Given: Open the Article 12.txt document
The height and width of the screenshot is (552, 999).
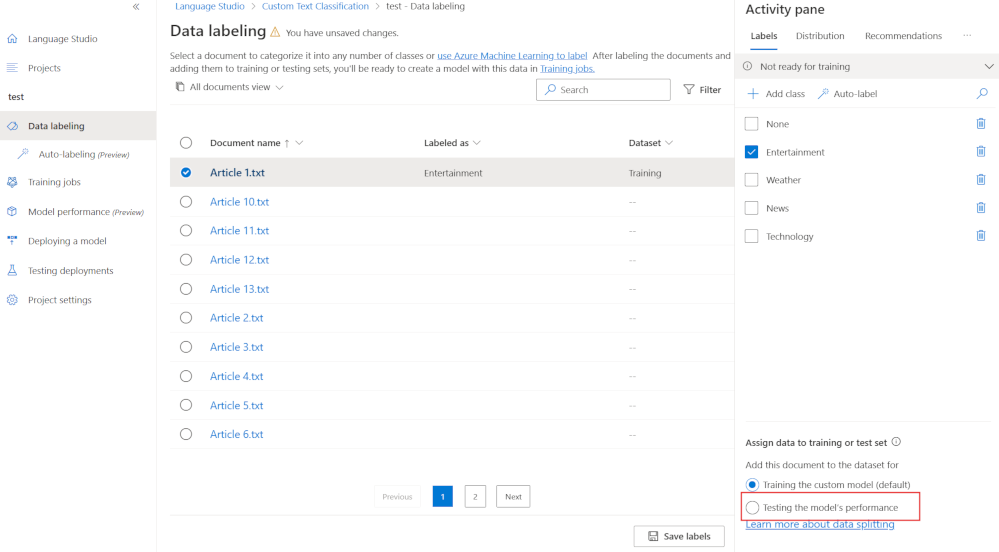Looking at the screenshot, I should (240, 259).
